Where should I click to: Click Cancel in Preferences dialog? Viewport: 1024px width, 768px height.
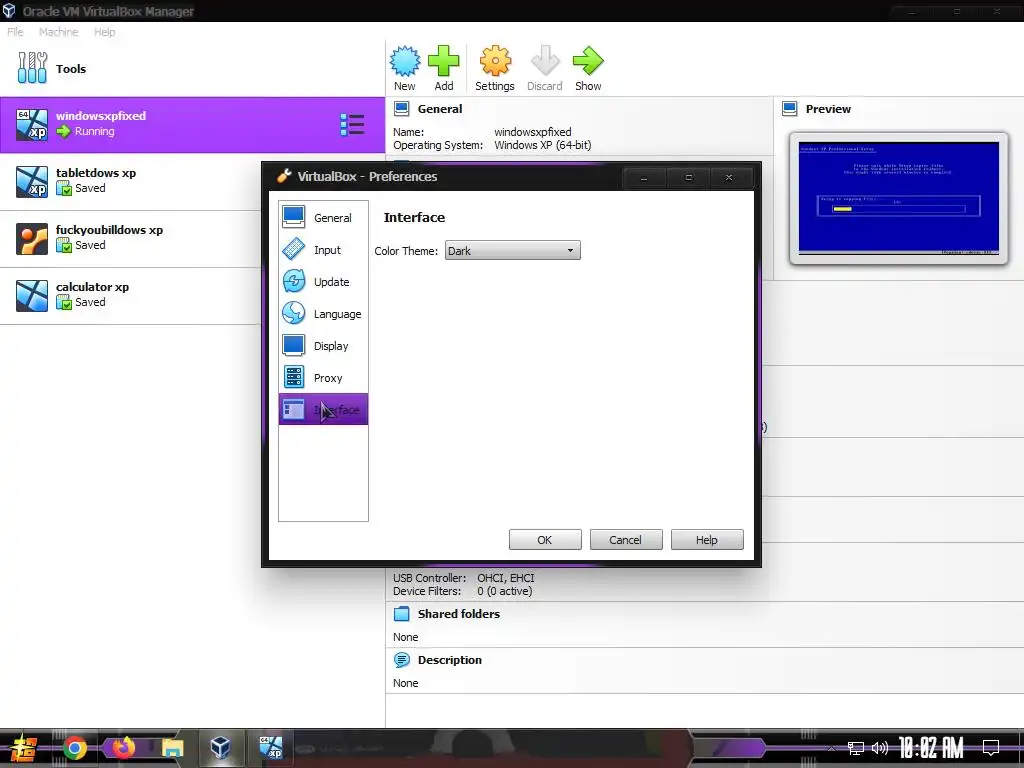(626, 540)
